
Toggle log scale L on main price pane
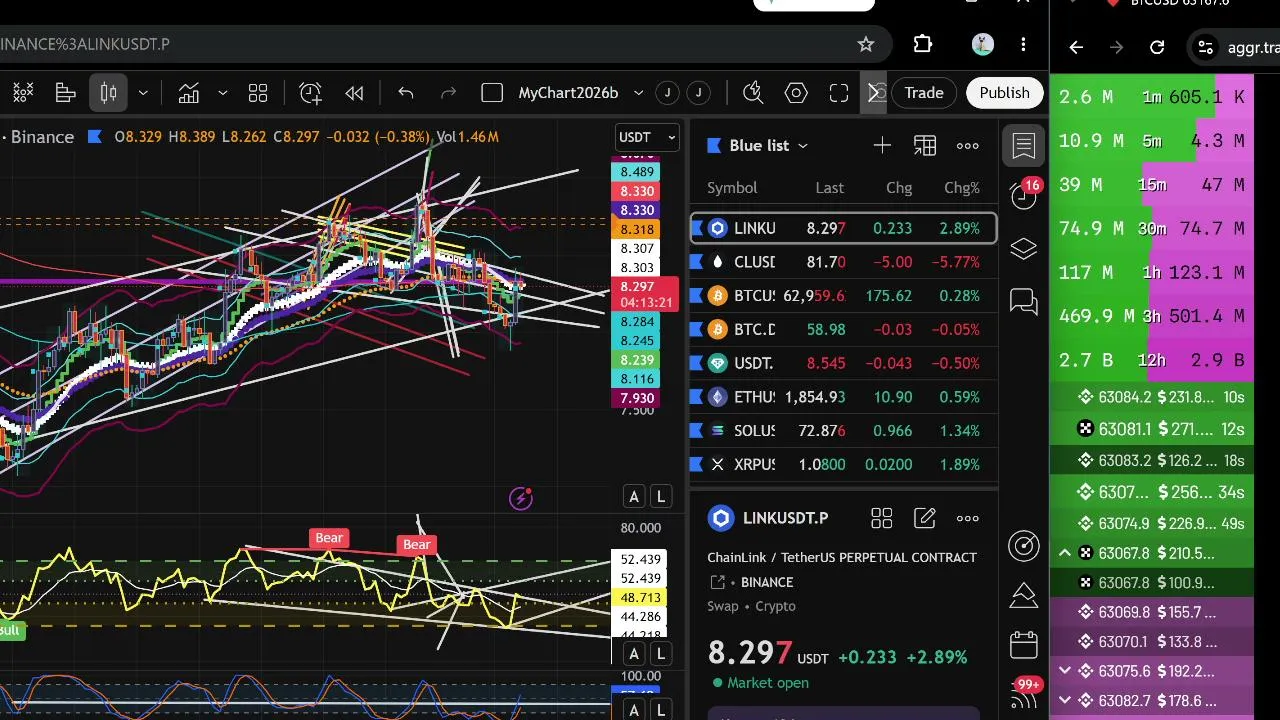click(x=661, y=497)
